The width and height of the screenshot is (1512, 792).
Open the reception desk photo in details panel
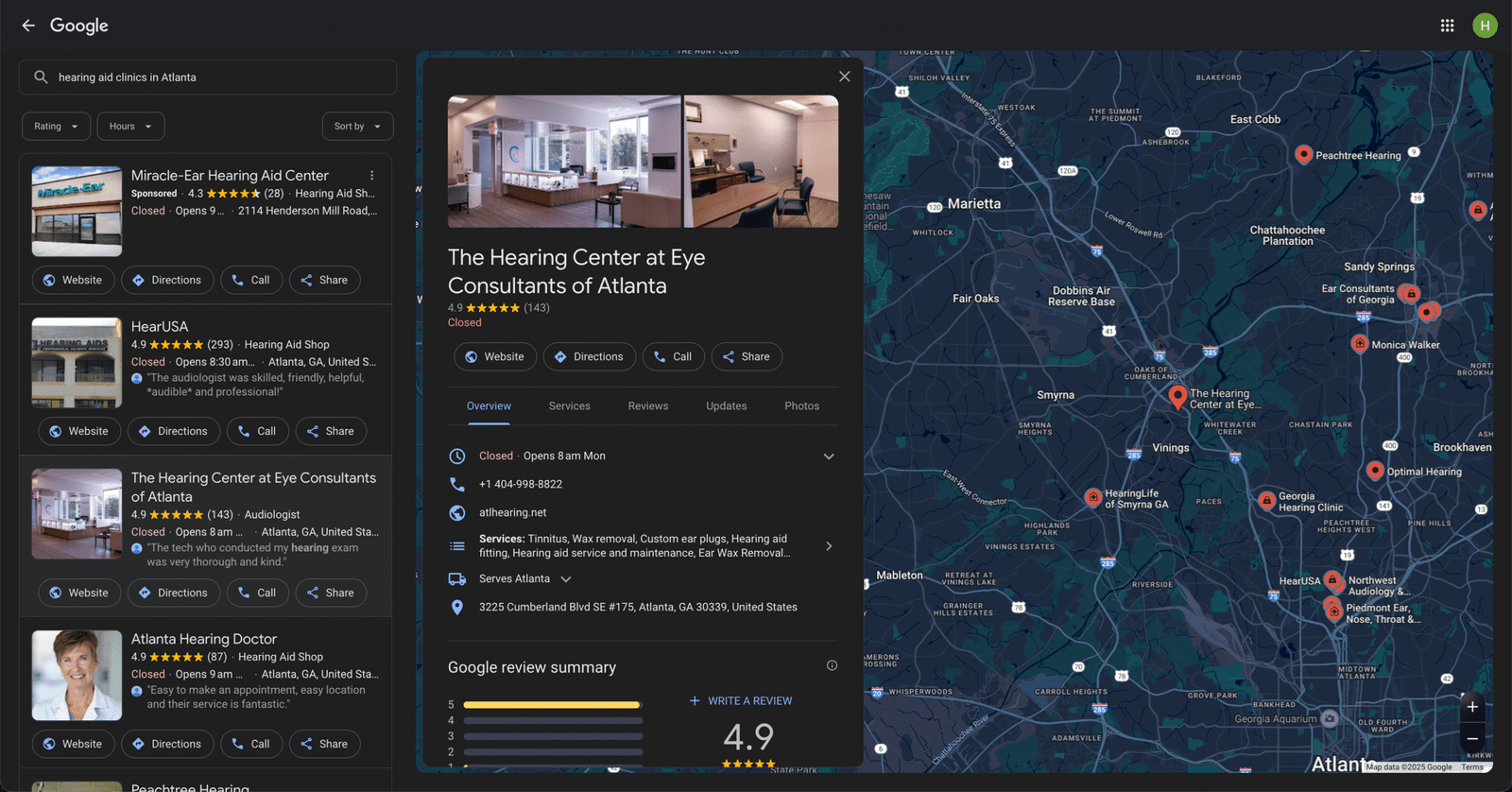click(761, 162)
